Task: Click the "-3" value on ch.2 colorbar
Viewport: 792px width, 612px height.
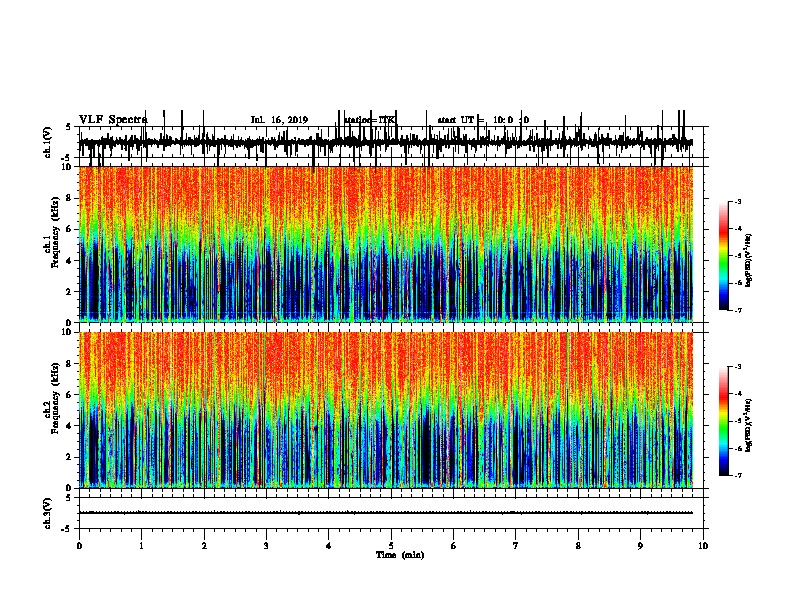Action: point(737,367)
